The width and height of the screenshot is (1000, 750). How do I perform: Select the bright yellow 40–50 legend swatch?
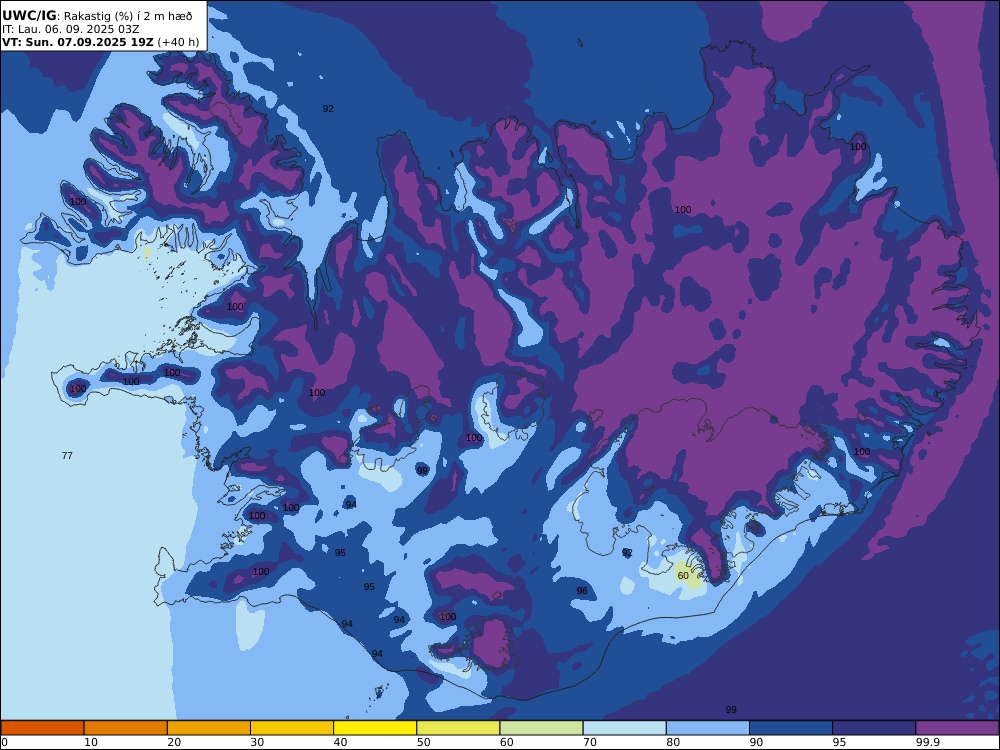[x=375, y=728]
